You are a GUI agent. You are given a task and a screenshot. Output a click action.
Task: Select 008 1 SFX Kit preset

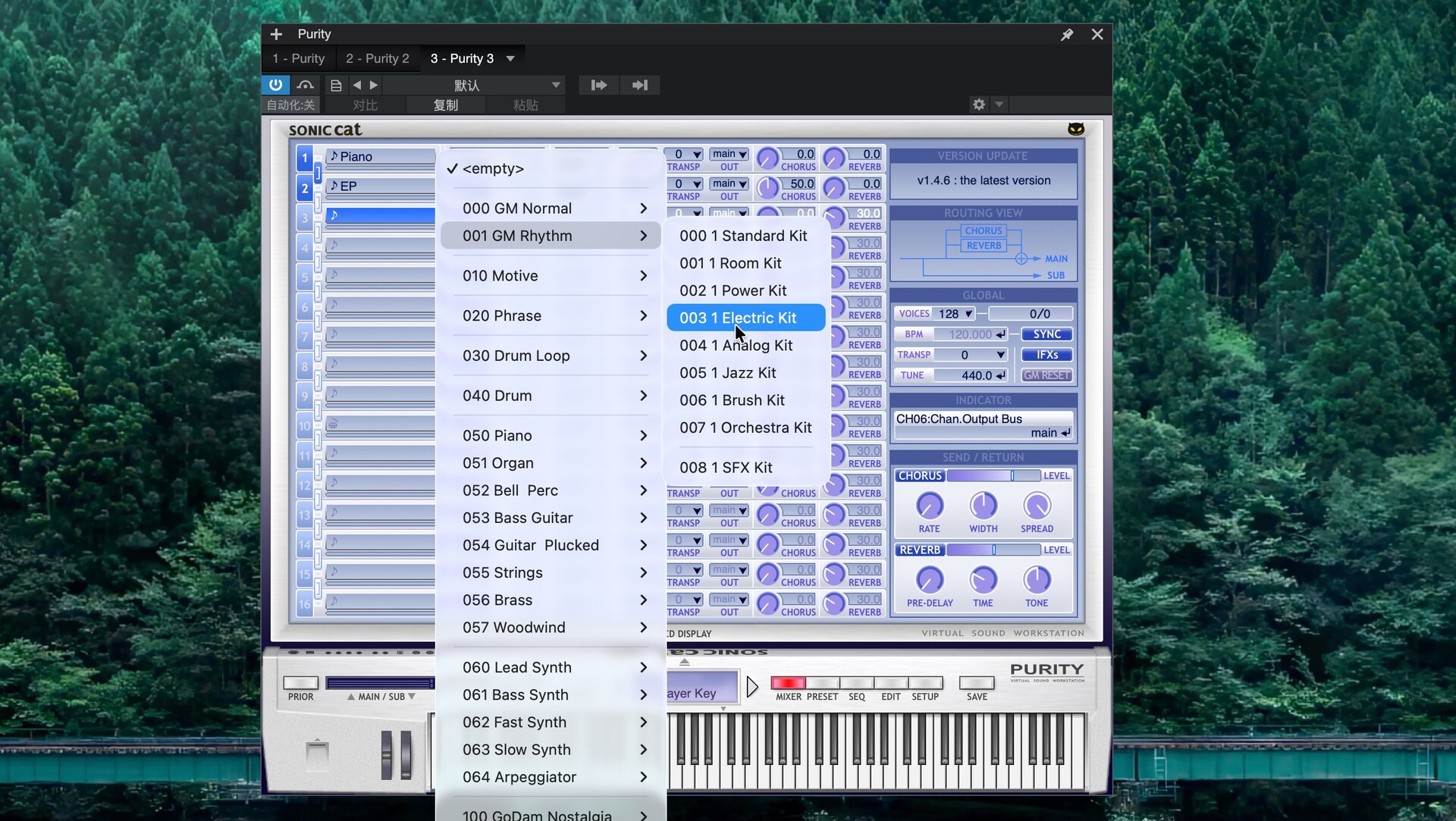[x=746, y=468]
